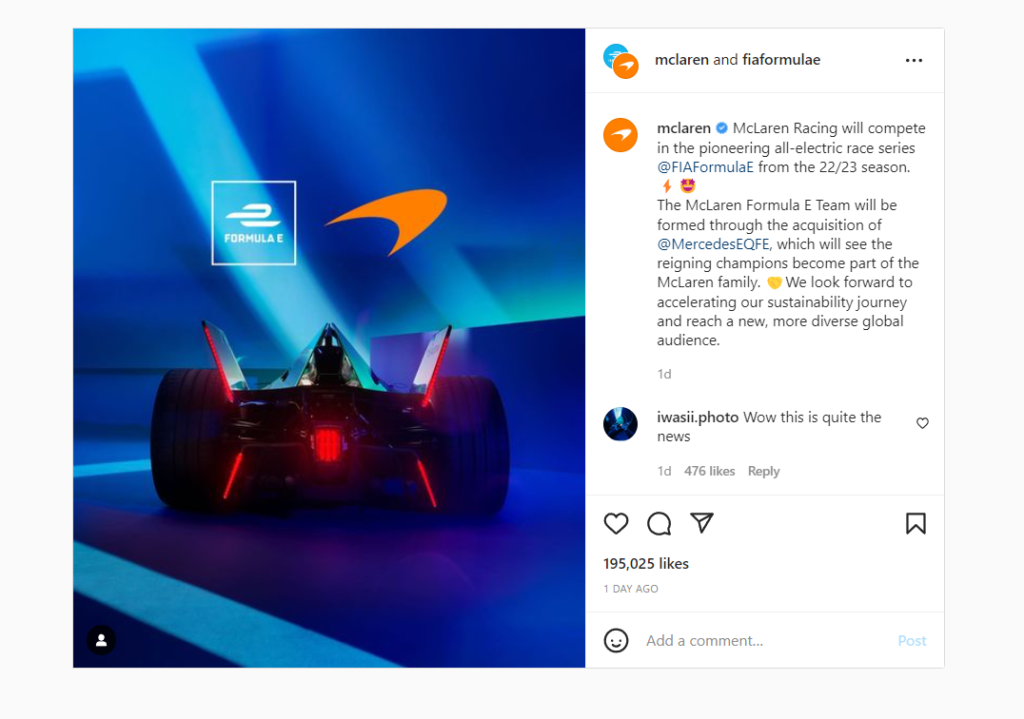Open the emoji picker smiley icon
Screen dimensions: 1024x719
pyautogui.click(x=616, y=641)
